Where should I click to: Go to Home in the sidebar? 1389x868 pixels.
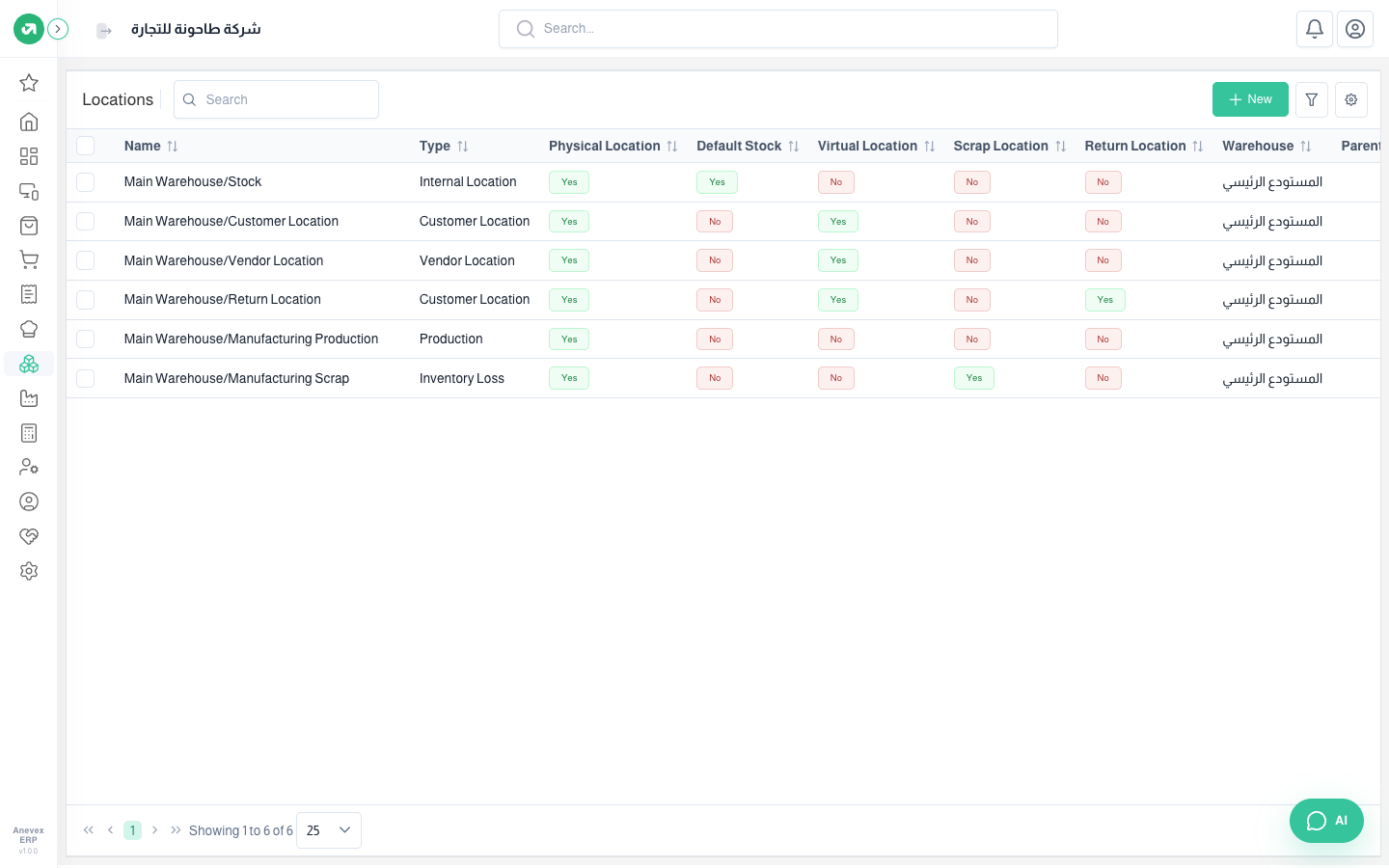[x=29, y=122]
